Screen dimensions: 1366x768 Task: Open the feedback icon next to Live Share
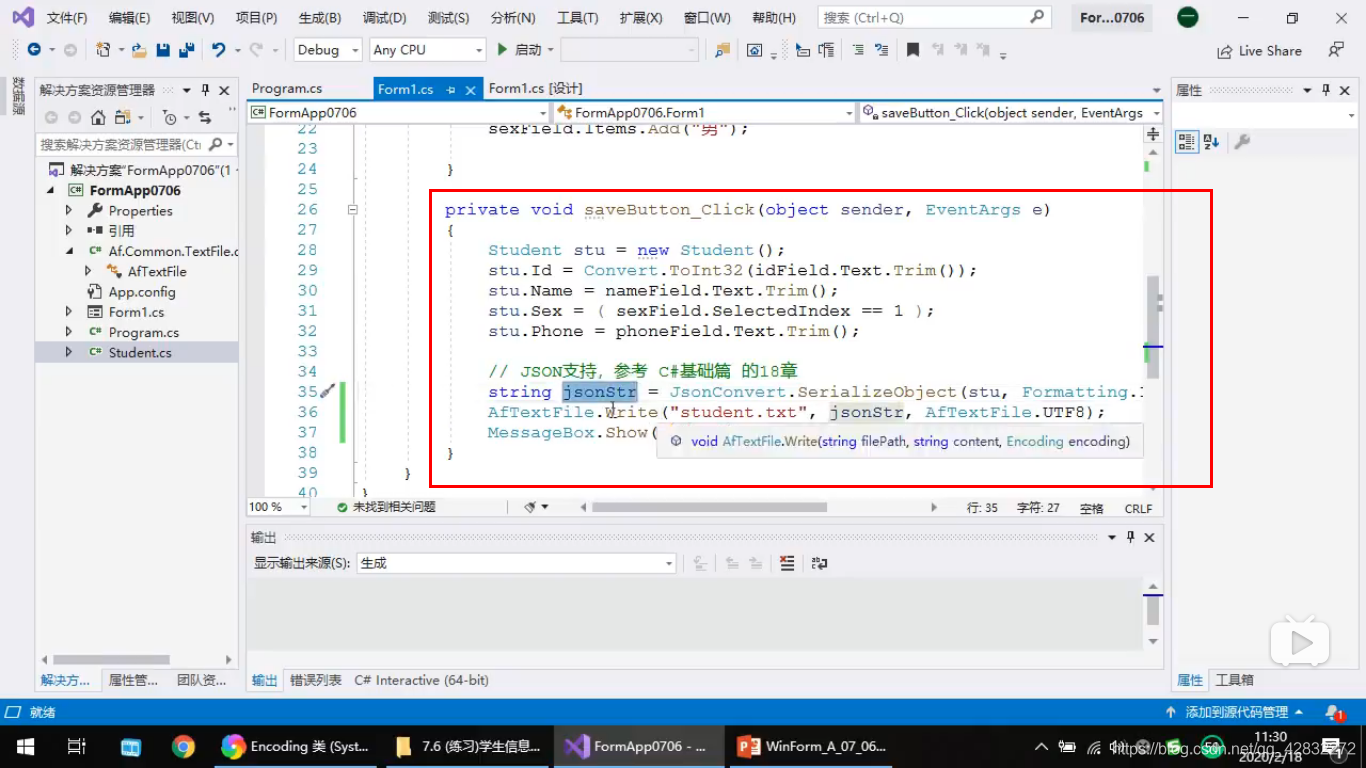point(1336,50)
